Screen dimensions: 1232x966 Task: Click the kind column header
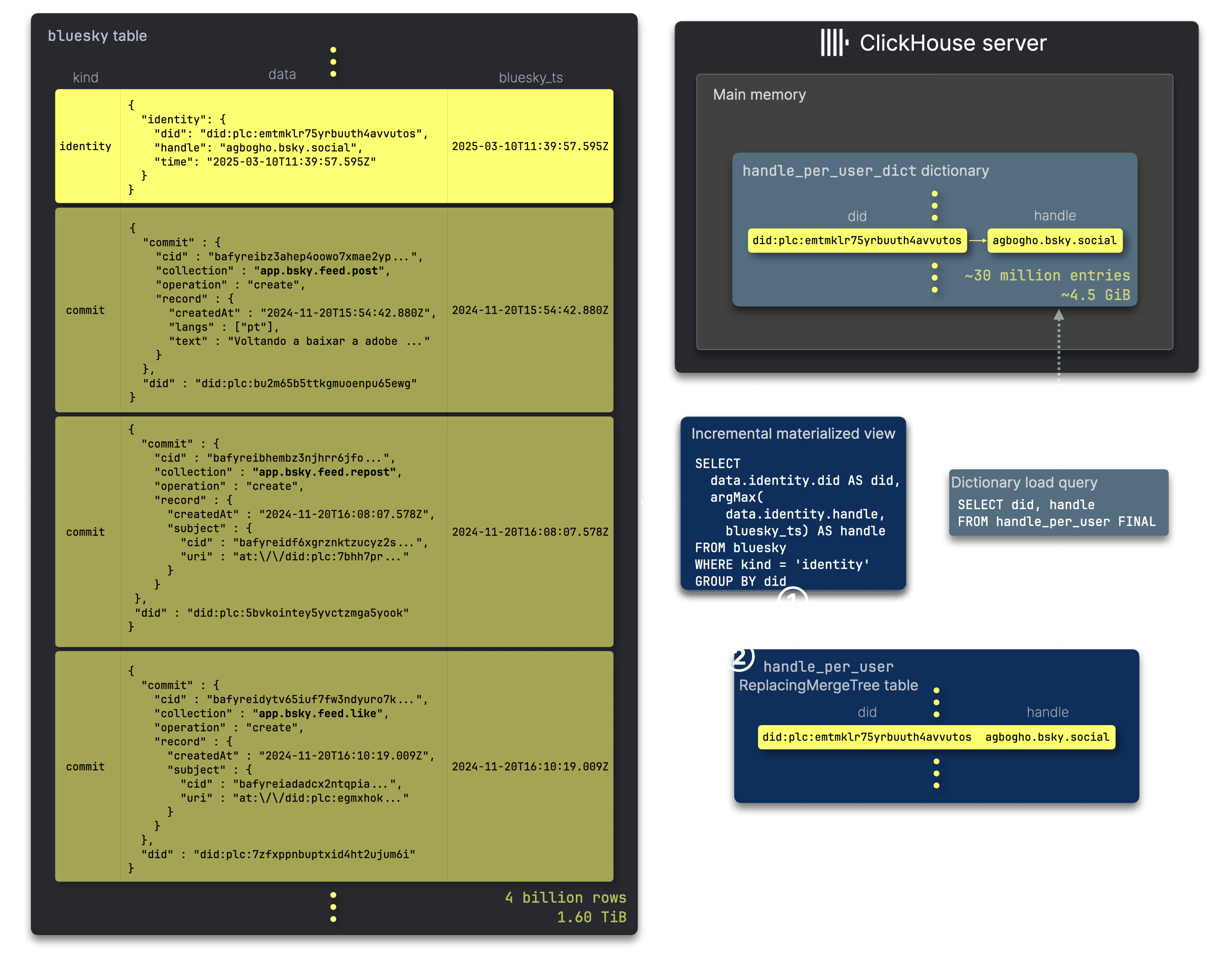coord(85,77)
